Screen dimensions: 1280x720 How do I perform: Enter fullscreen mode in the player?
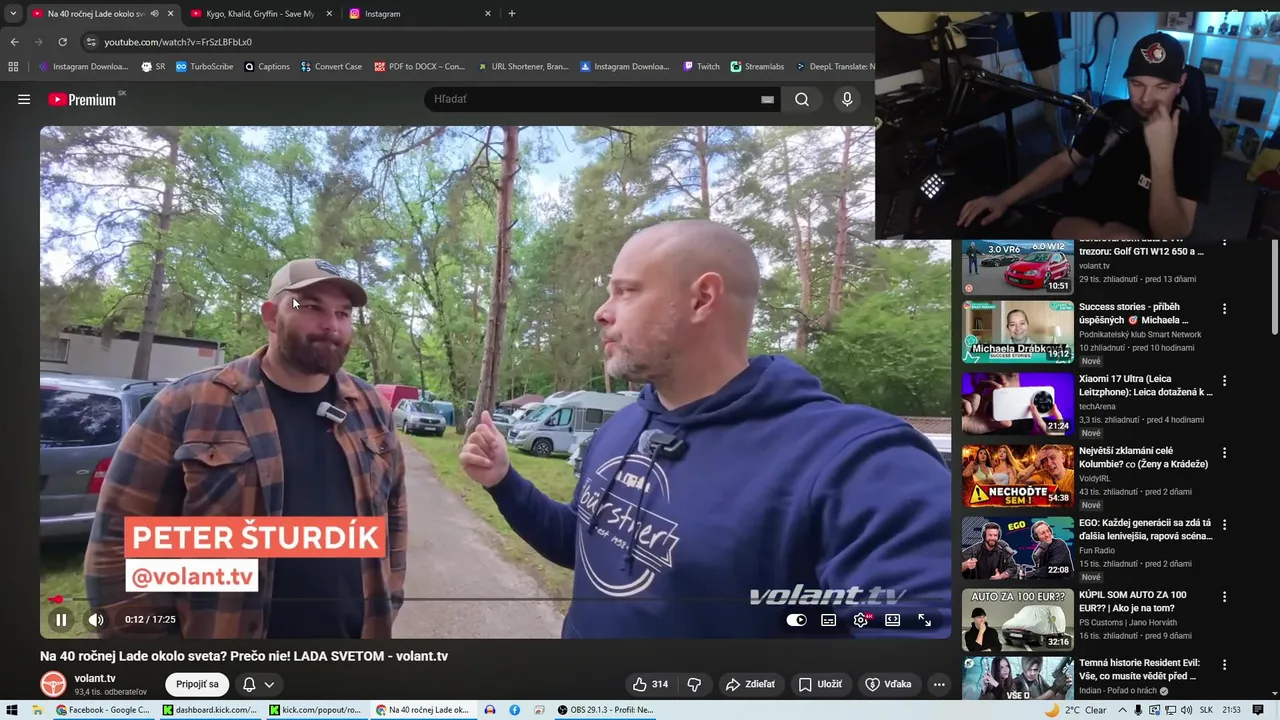coord(924,620)
